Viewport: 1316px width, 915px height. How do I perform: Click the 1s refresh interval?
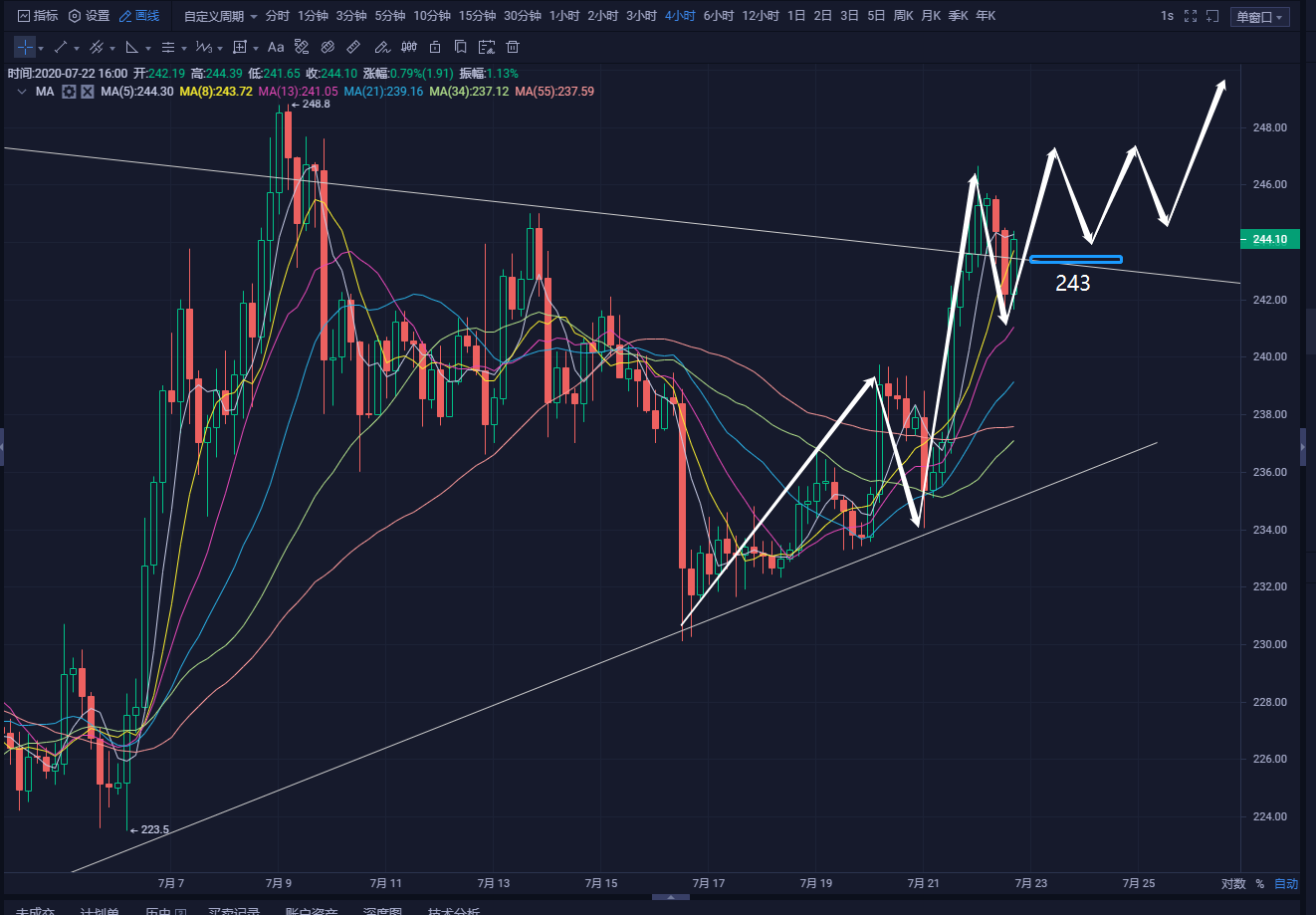click(x=1167, y=16)
